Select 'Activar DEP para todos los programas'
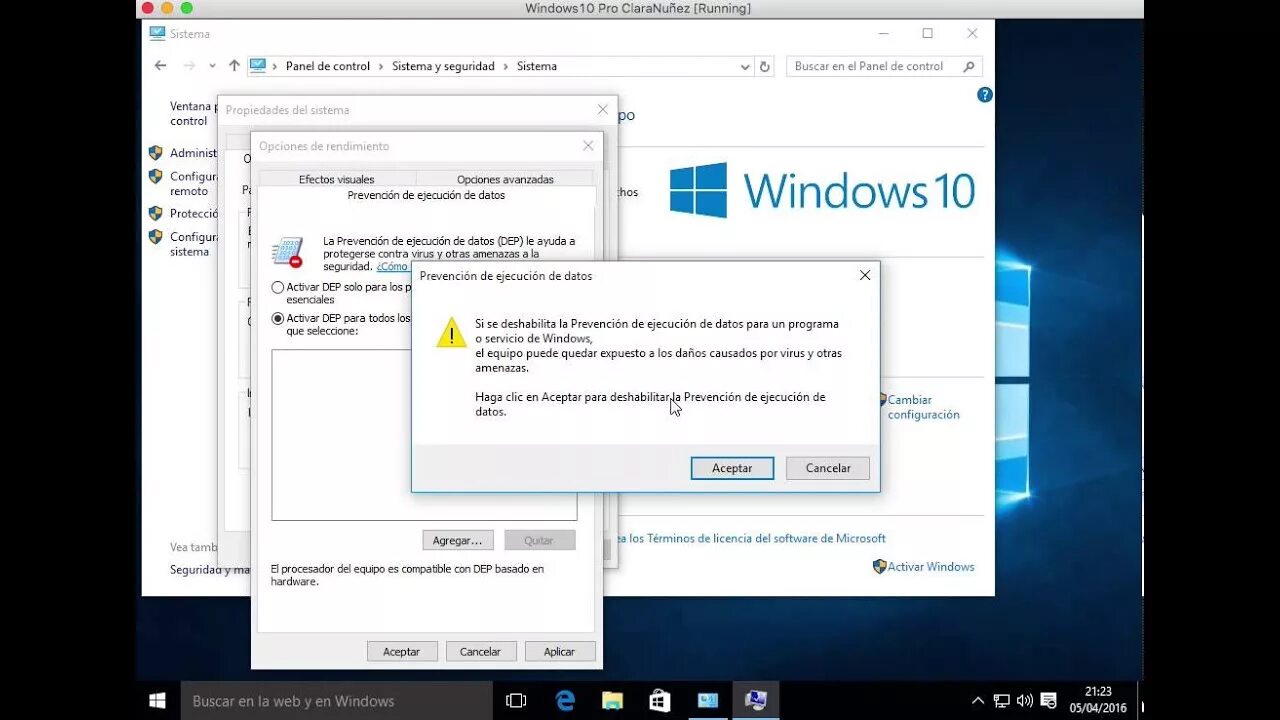 pyautogui.click(x=277, y=318)
